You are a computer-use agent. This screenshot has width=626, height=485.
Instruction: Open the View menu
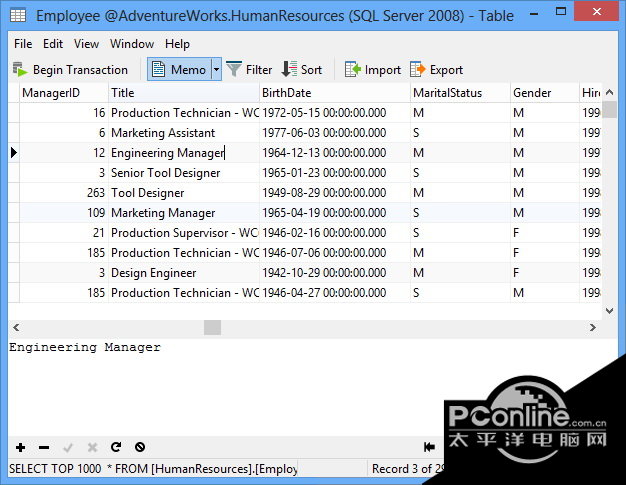86,44
